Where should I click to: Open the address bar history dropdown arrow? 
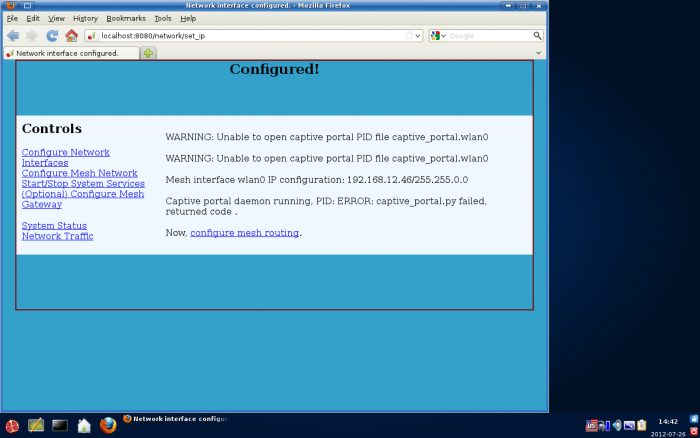(x=418, y=36)
